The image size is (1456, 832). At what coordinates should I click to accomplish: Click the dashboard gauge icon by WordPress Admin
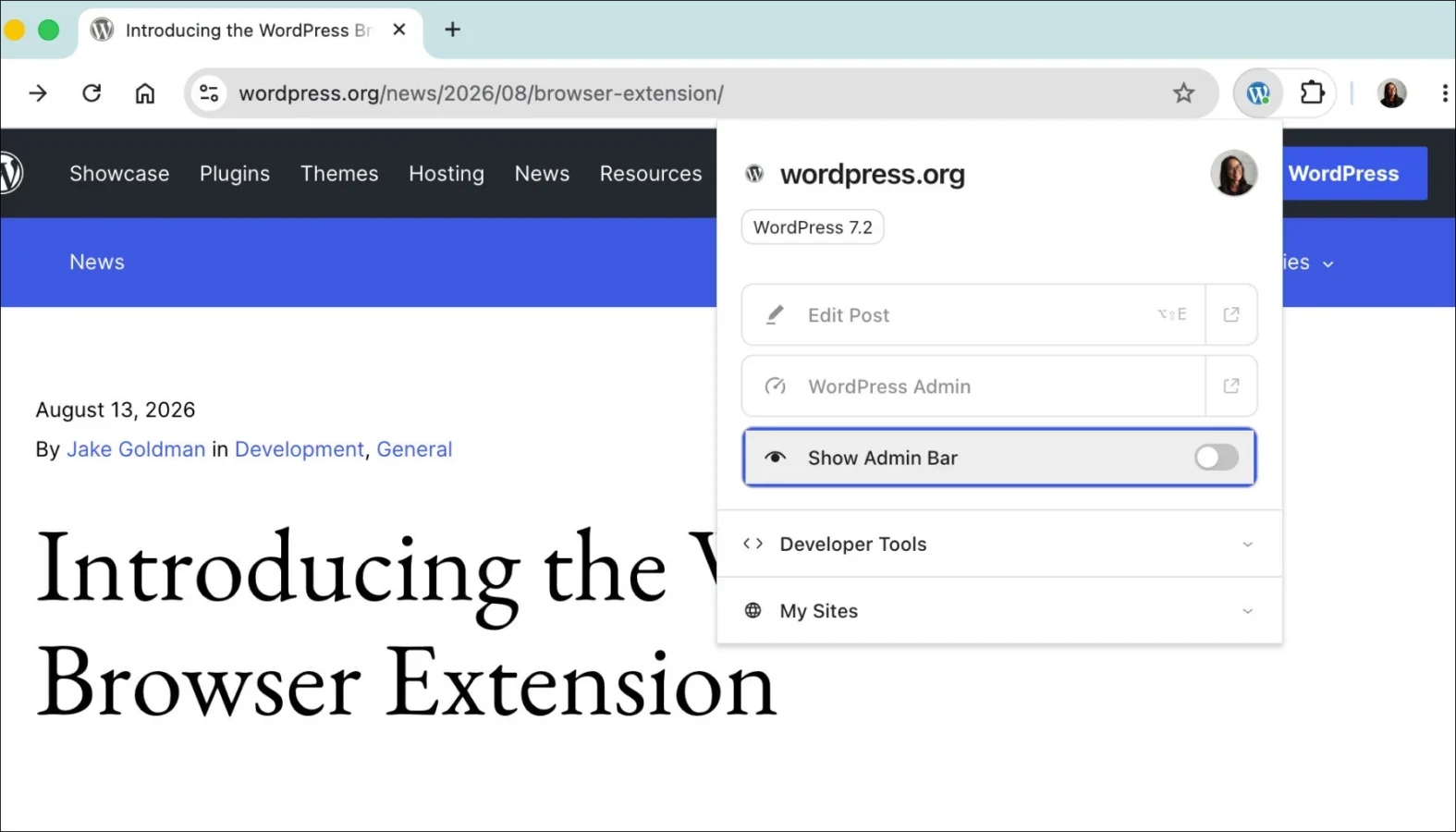coord(775,385)
